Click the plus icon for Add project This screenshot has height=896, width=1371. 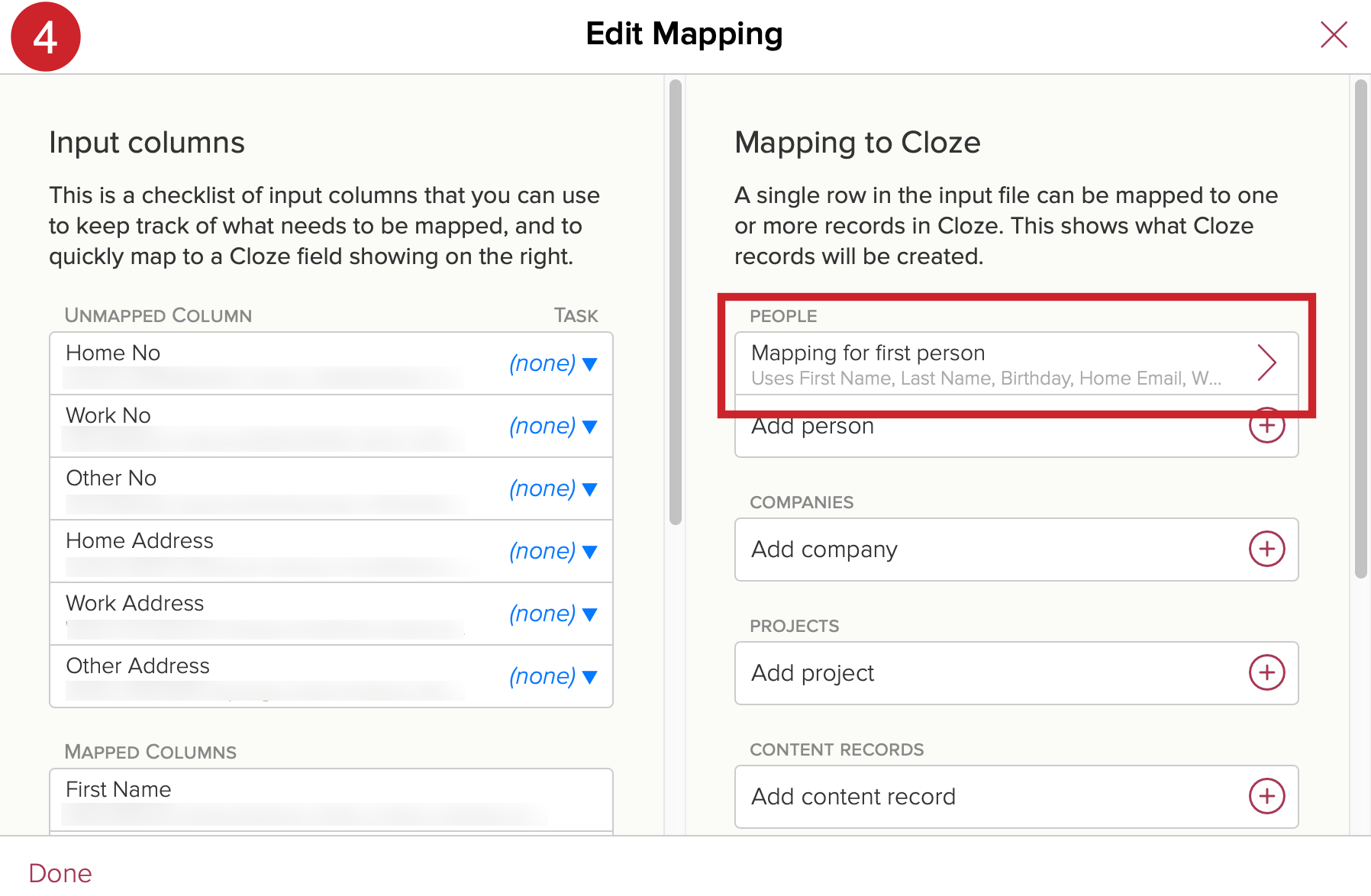pos(1266,672)
